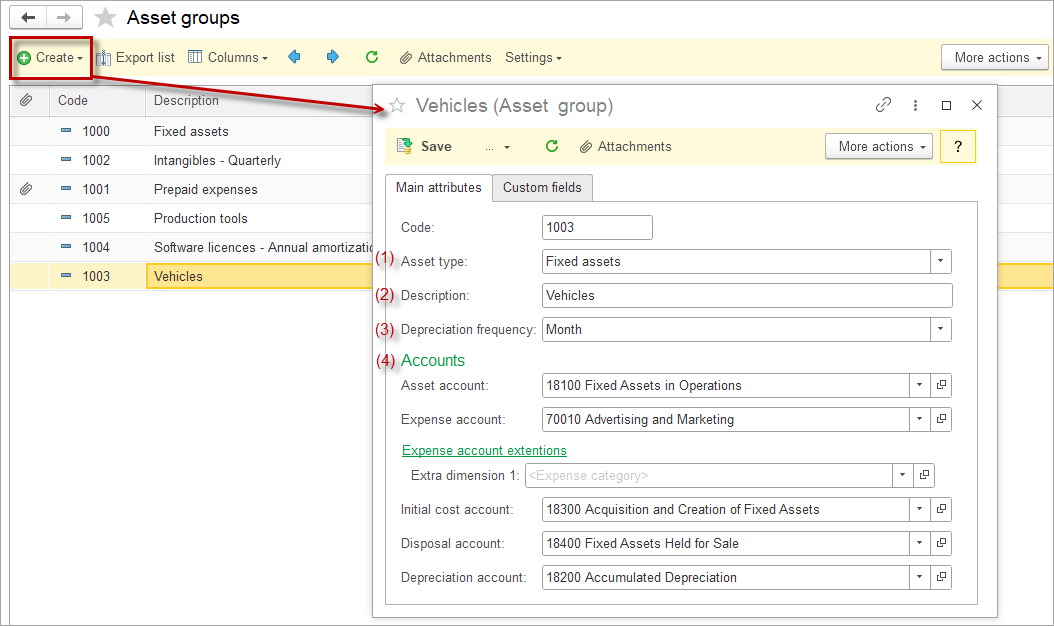Select the Prepaid expenses row
1054x626 pixels.
[191, 189]
